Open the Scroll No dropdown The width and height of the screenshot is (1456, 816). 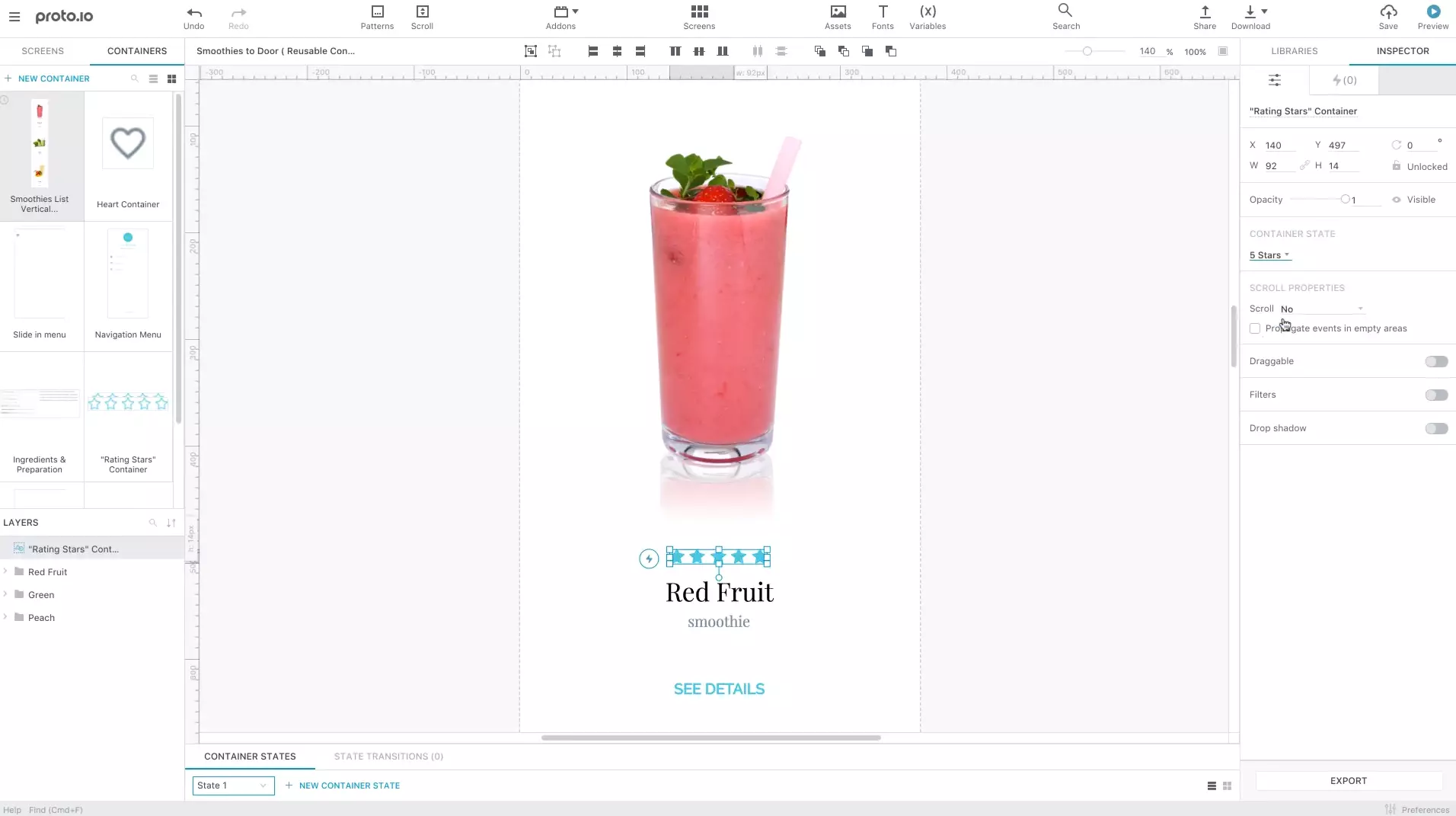click(x=1322, y=309)
